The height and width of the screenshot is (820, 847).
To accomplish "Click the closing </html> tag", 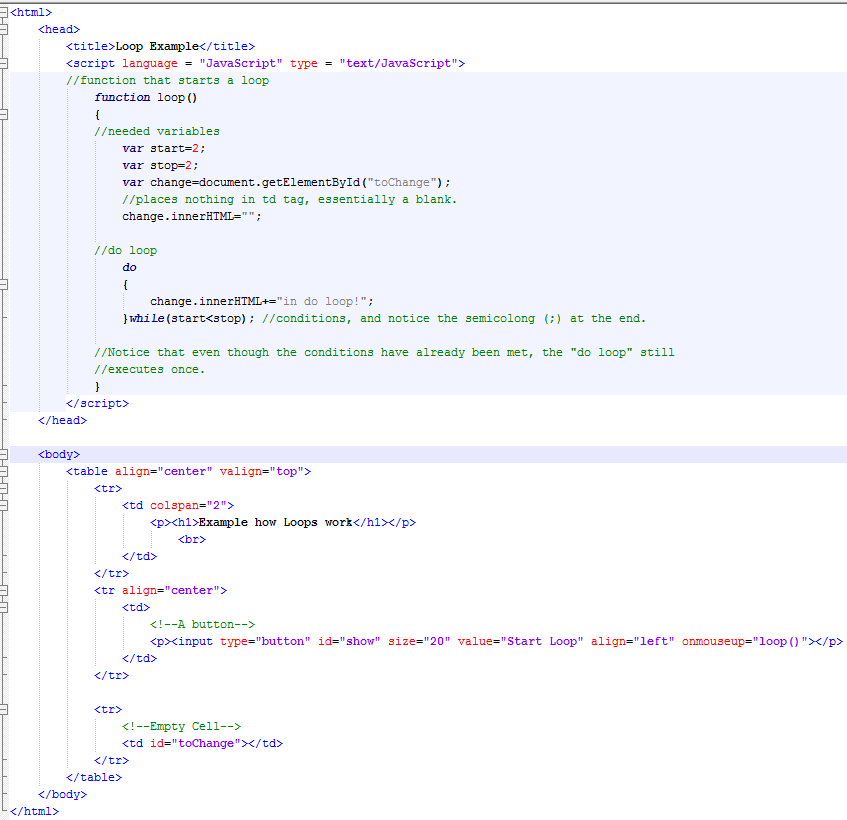I will 34,811.
